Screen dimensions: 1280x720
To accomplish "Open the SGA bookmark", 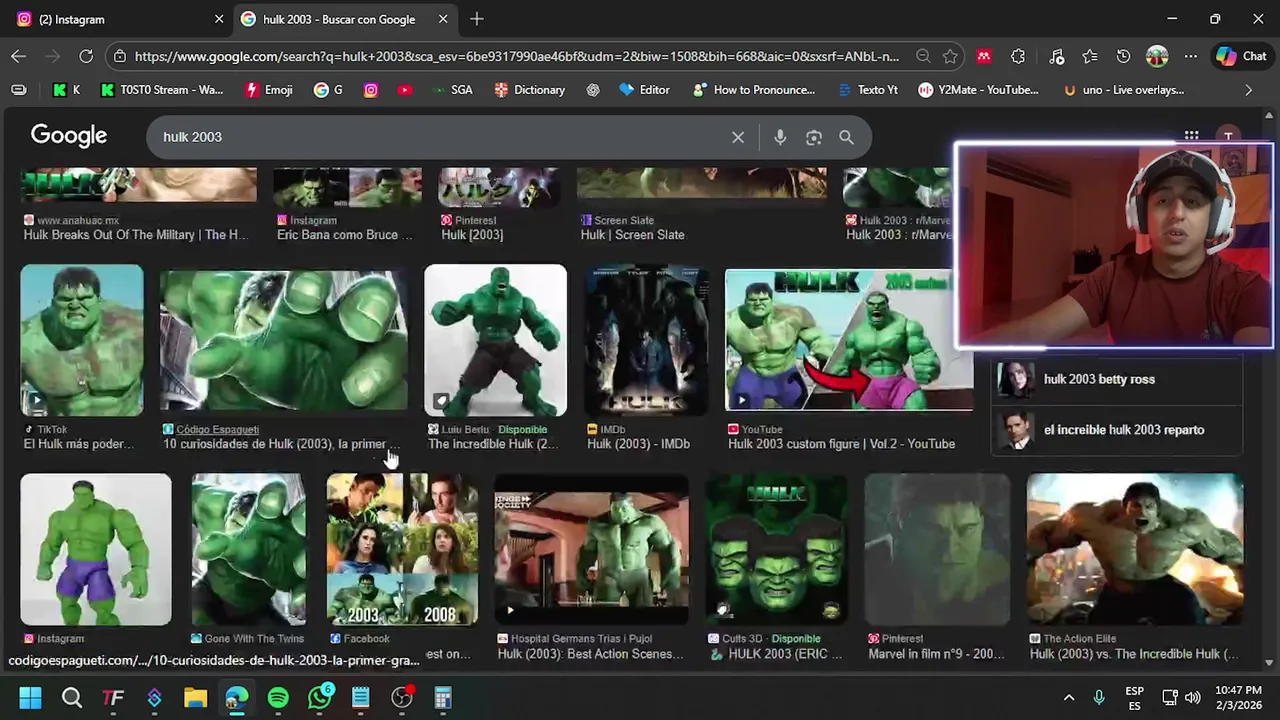I will coord(452,90).
